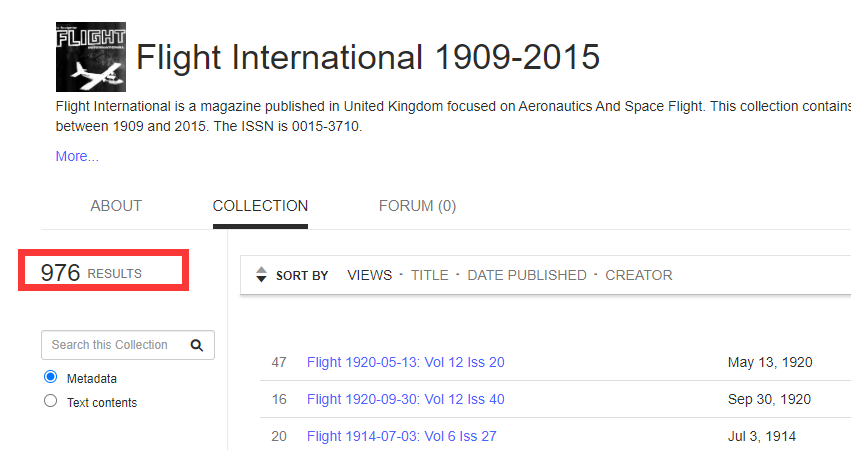Viewport: 851px width, 450px height.
Task: Click the SORT BY label
Action: point(302,276)
